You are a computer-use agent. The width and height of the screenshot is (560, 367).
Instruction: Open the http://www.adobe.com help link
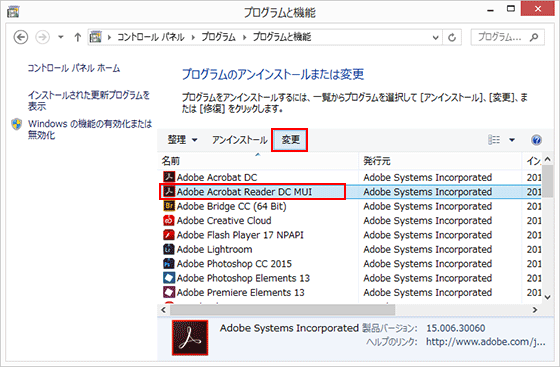[485, 342]
